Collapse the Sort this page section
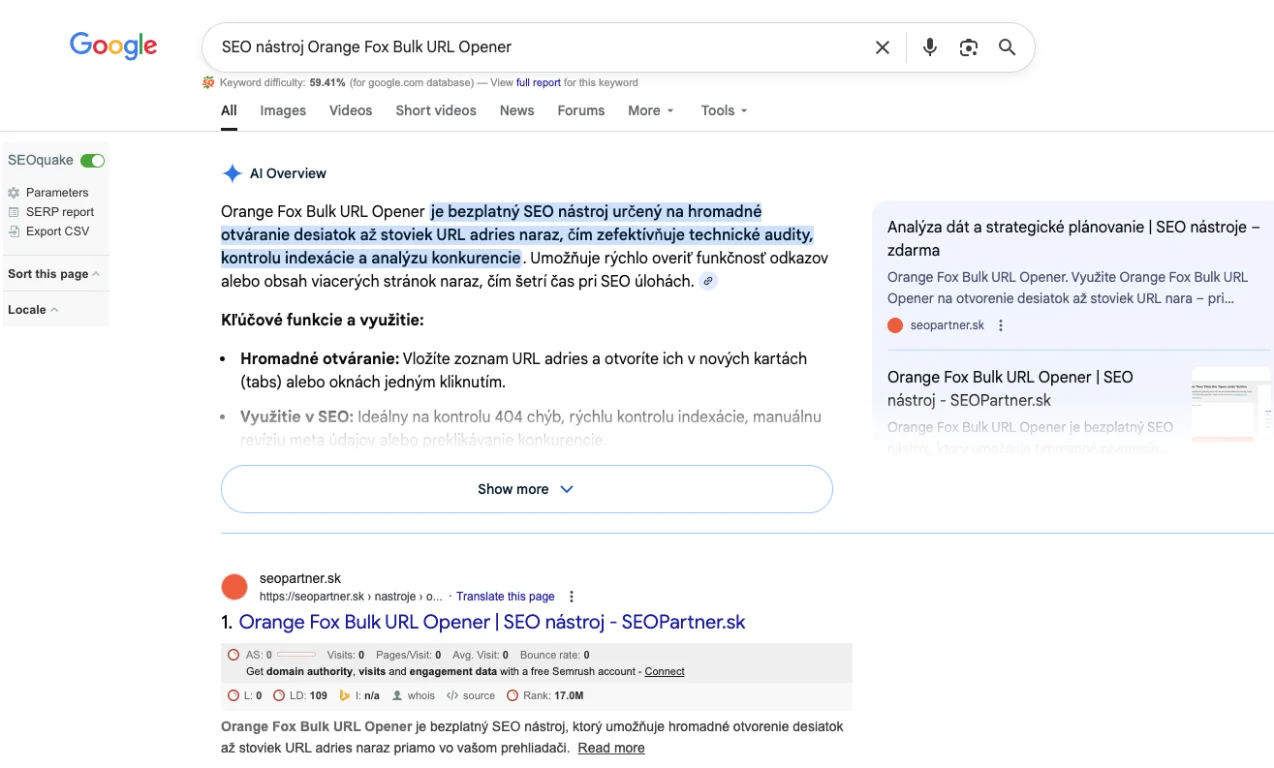Image resolution: width=1274 pixels, height=768 pixels. 54,274
